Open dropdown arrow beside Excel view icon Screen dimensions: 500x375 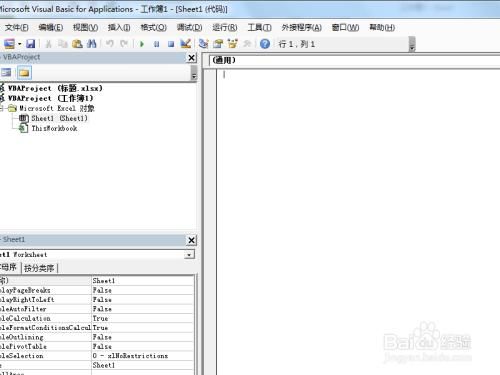20,44
